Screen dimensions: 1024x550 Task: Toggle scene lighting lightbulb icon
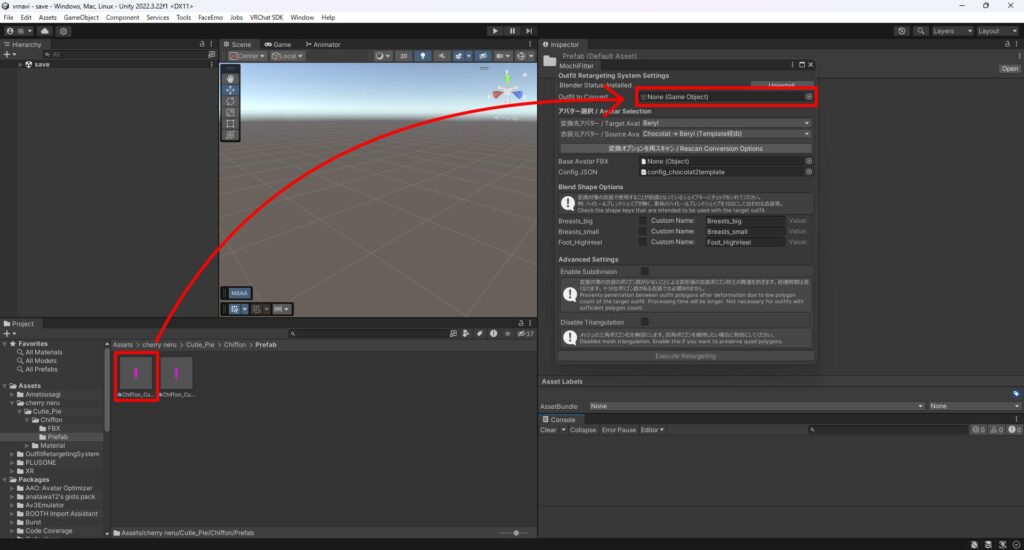[x=423, y=57]
